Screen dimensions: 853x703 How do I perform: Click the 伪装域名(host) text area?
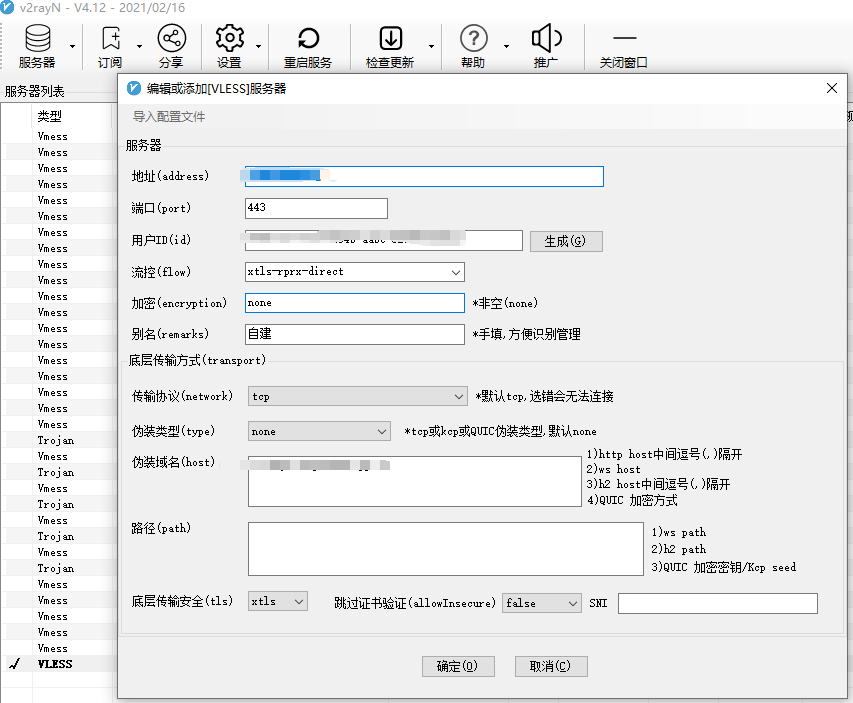[415, 481]
